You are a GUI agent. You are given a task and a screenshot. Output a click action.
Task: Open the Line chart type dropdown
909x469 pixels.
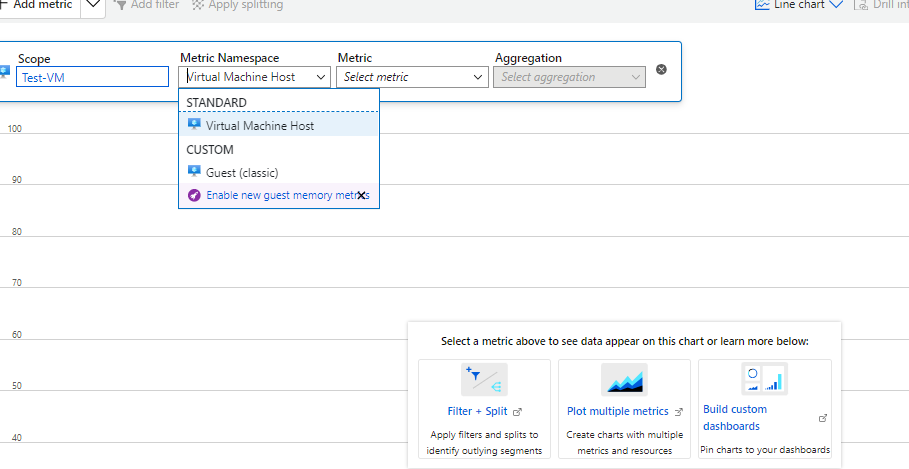[798, 5]
